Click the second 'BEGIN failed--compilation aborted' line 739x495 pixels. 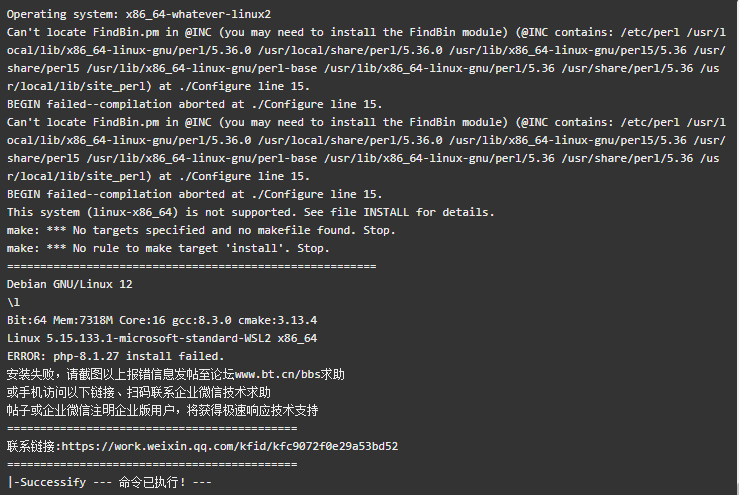click(194, 194)
